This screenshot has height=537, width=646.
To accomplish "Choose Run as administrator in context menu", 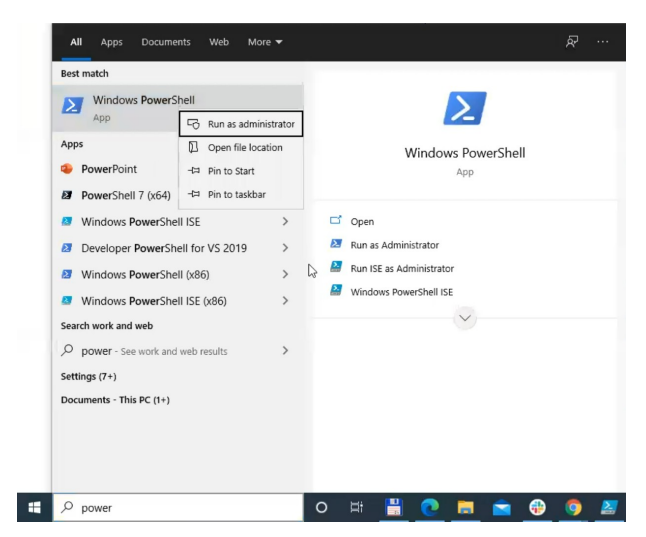I will (241, 124).
